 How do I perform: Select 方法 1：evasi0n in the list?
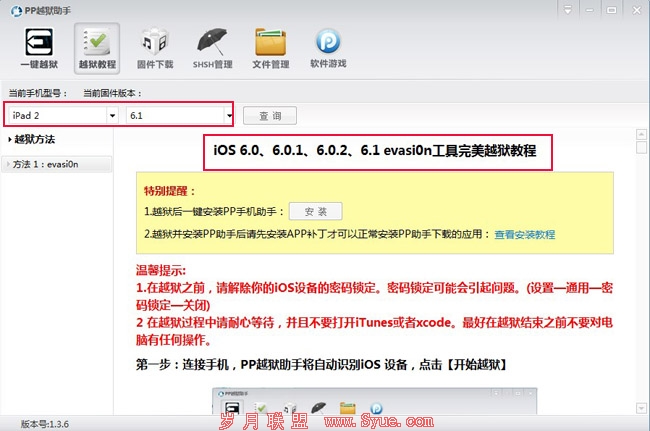(56, 164)
